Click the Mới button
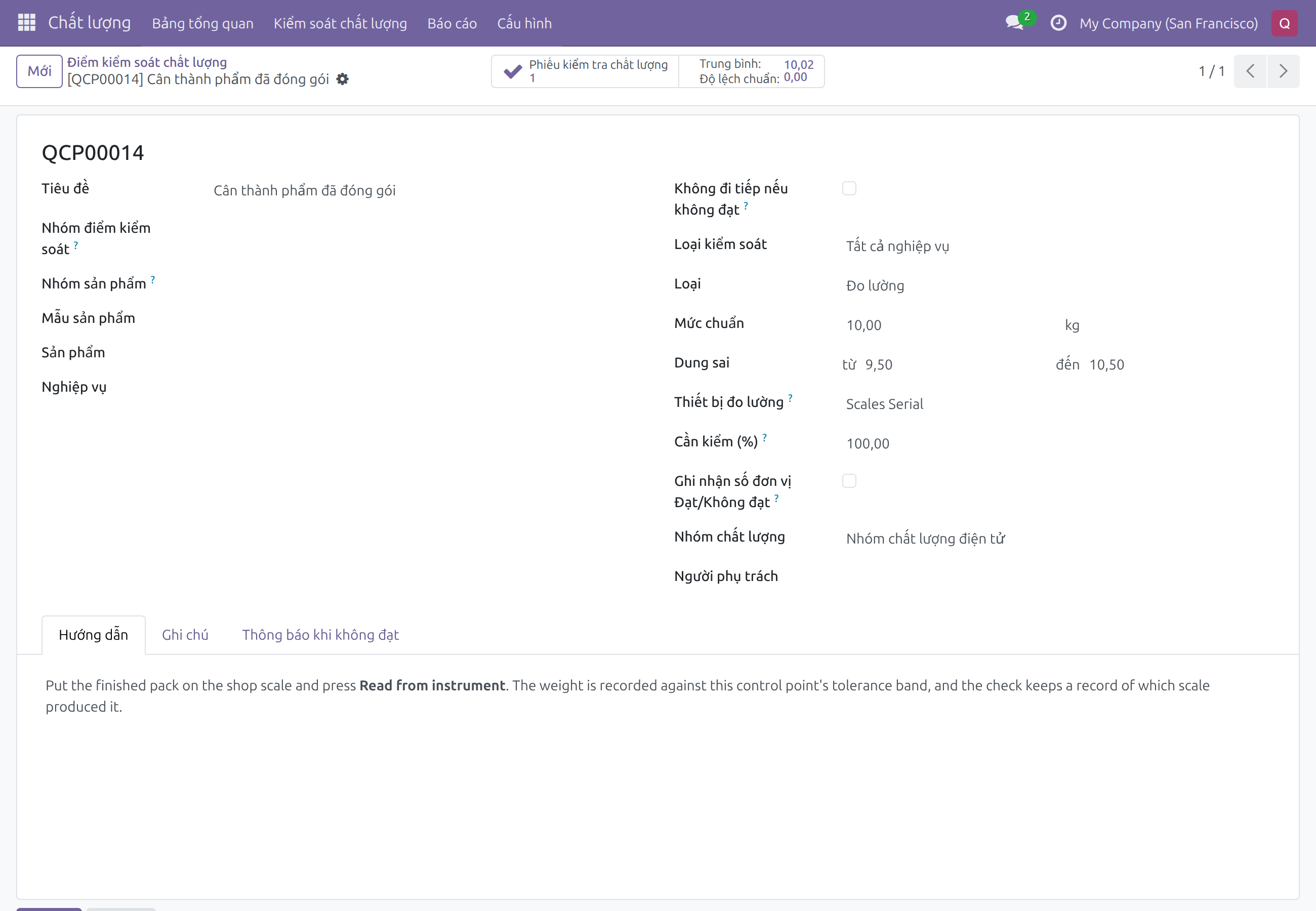 [39, 71]
